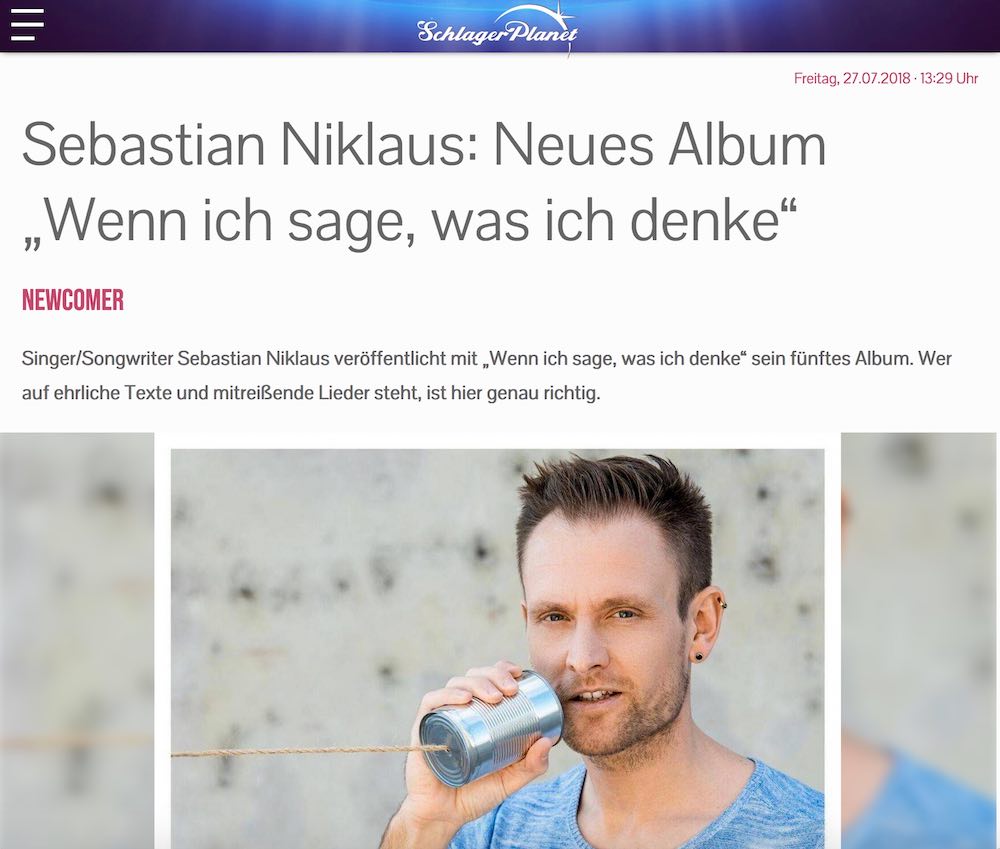Click the tin can in the photo

pos(491,727)
